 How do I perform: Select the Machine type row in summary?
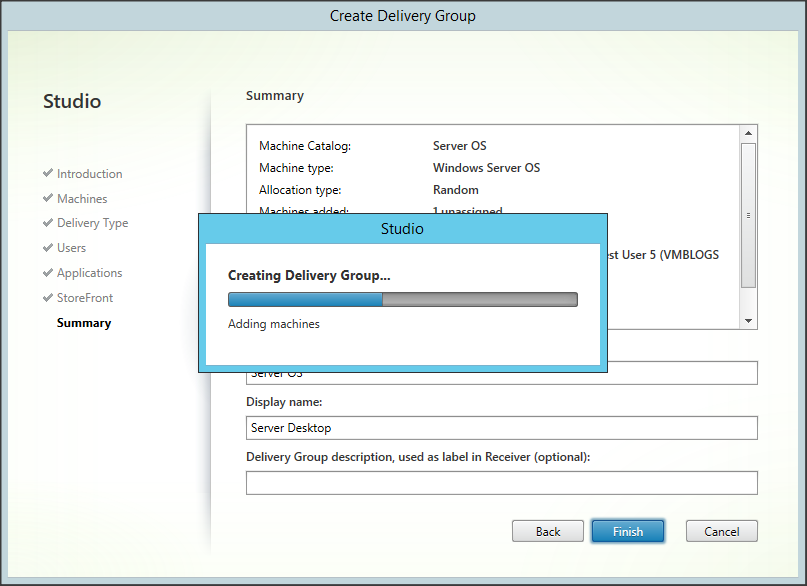coord(400,168)
